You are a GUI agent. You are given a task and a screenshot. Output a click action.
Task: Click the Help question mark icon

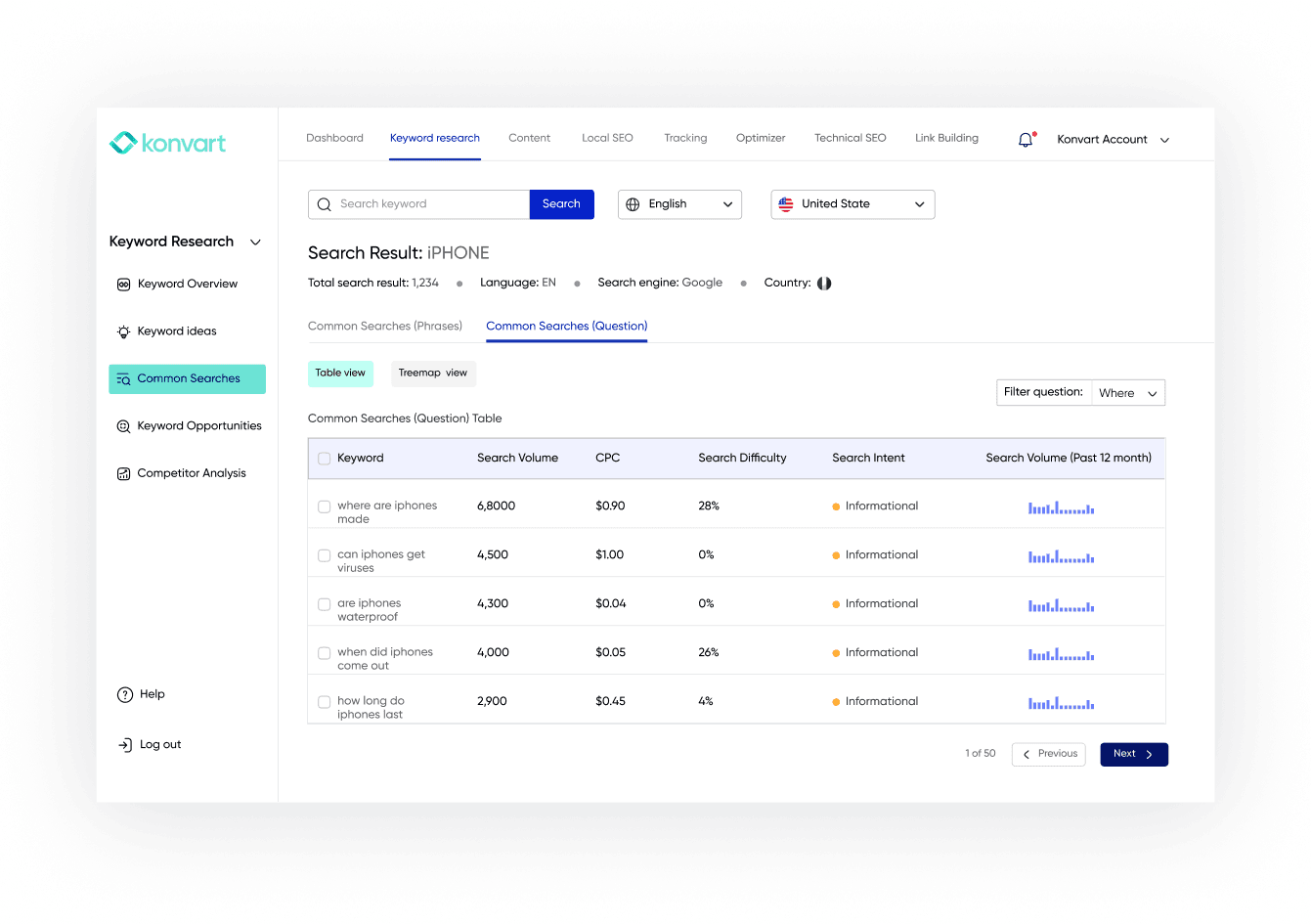pyautogui.click(x=124, y=695)
